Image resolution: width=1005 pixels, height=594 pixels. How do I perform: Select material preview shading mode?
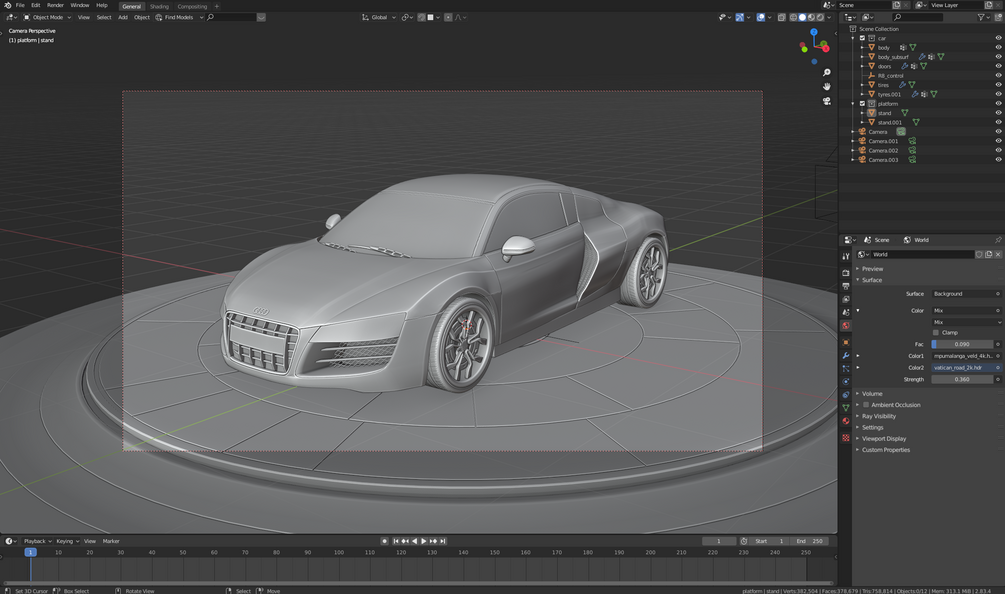tap(811, 17)
